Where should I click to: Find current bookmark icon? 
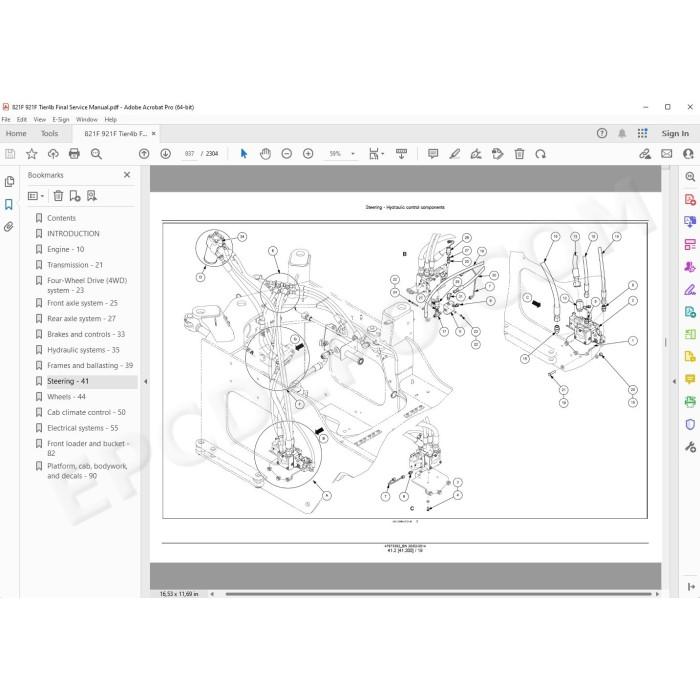(x=92, y=196)
